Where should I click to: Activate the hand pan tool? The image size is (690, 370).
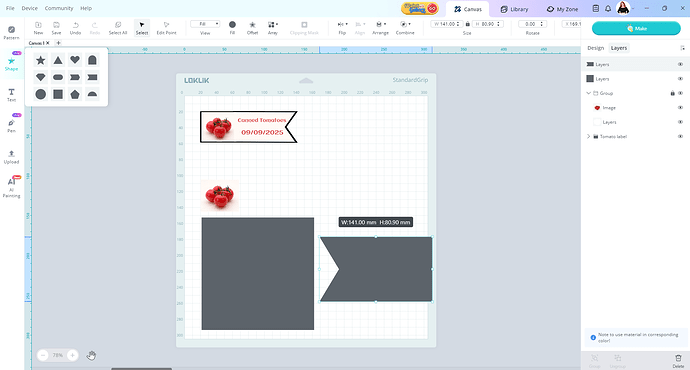click(91, 355)
